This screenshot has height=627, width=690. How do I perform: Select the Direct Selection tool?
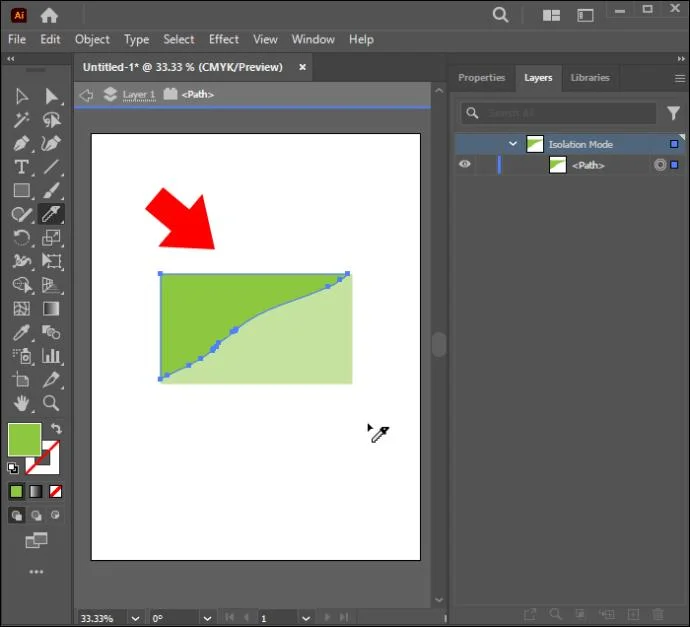point(51,96)
